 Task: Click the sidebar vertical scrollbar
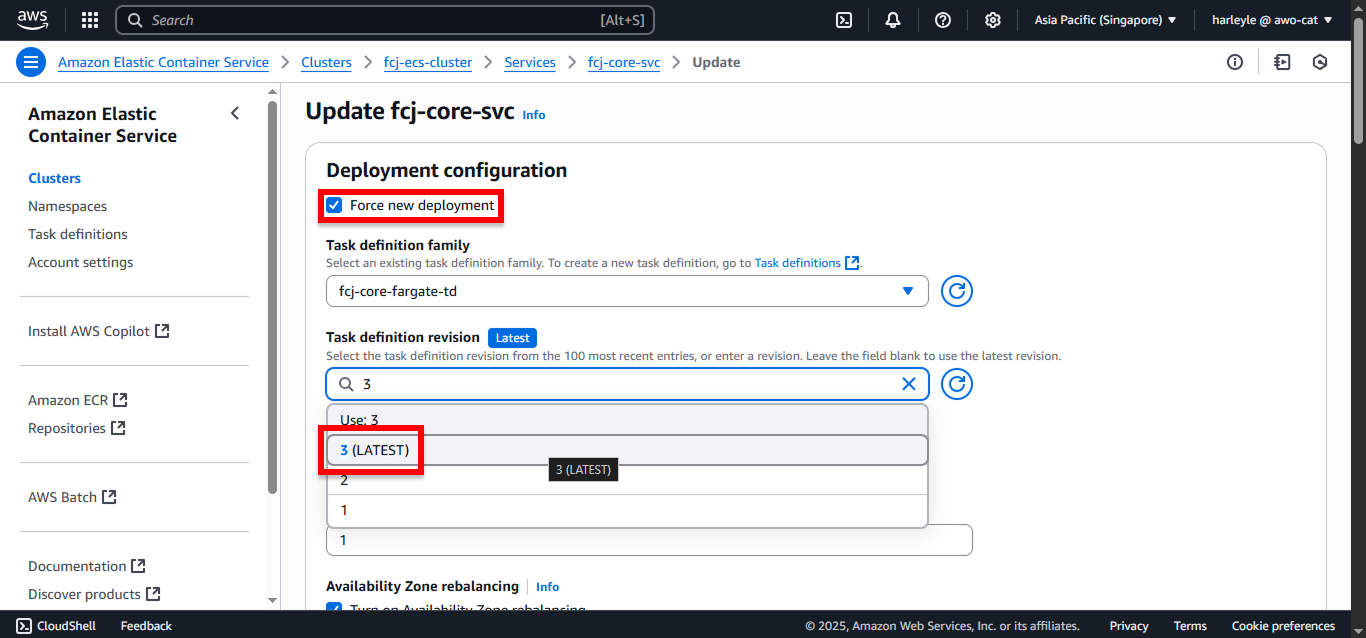(273, 297)
